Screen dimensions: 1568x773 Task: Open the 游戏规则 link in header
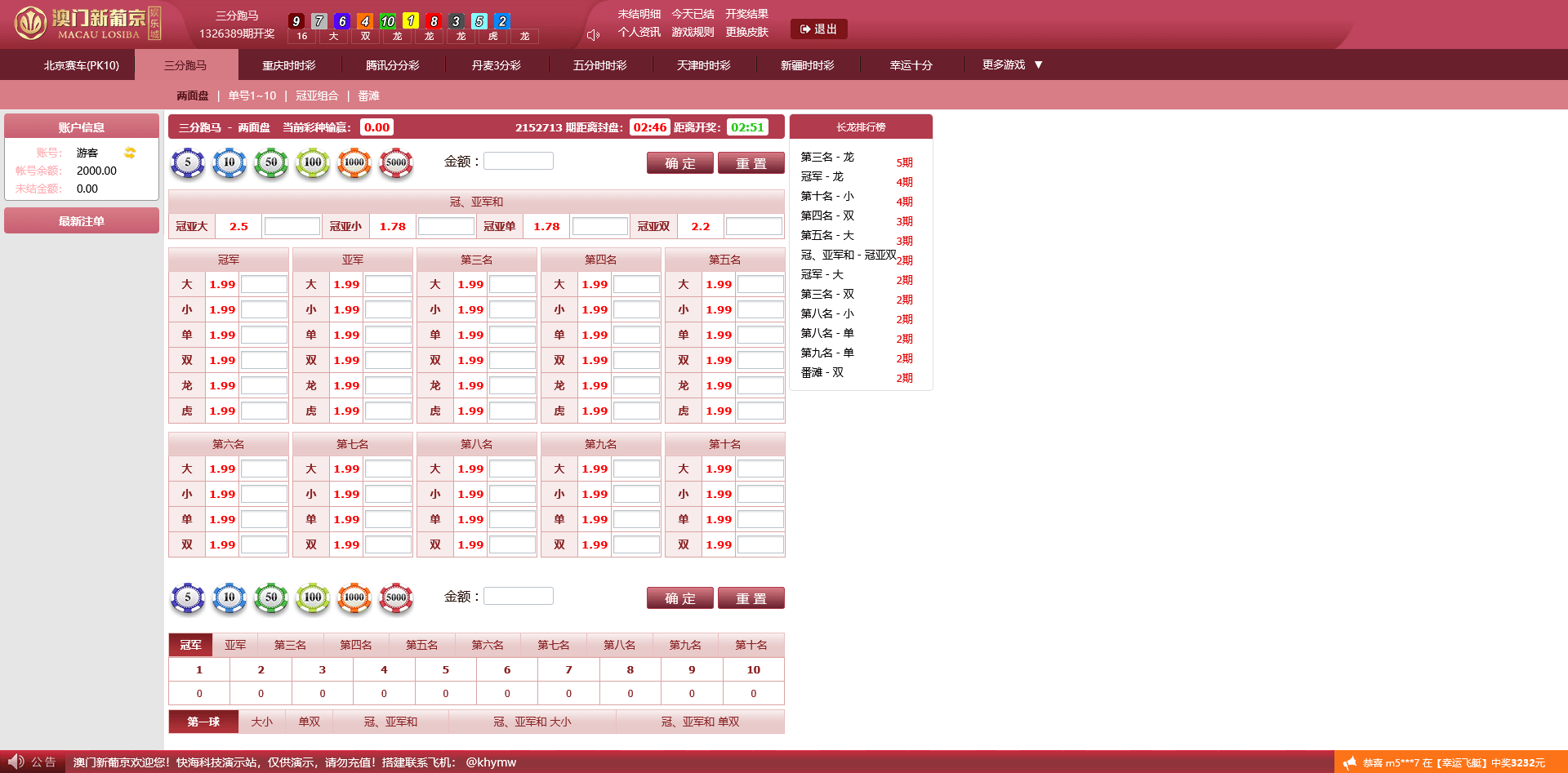coord(693,32)
